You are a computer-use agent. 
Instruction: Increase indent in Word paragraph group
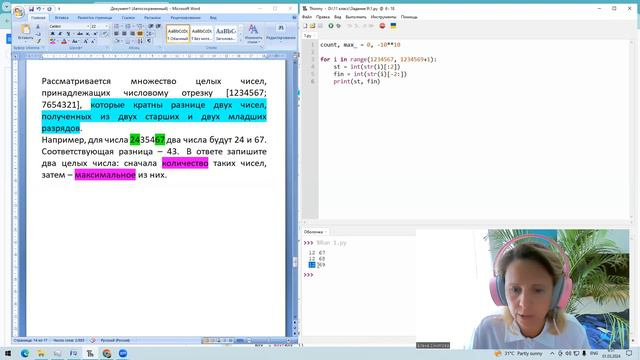tap(158, 26)
